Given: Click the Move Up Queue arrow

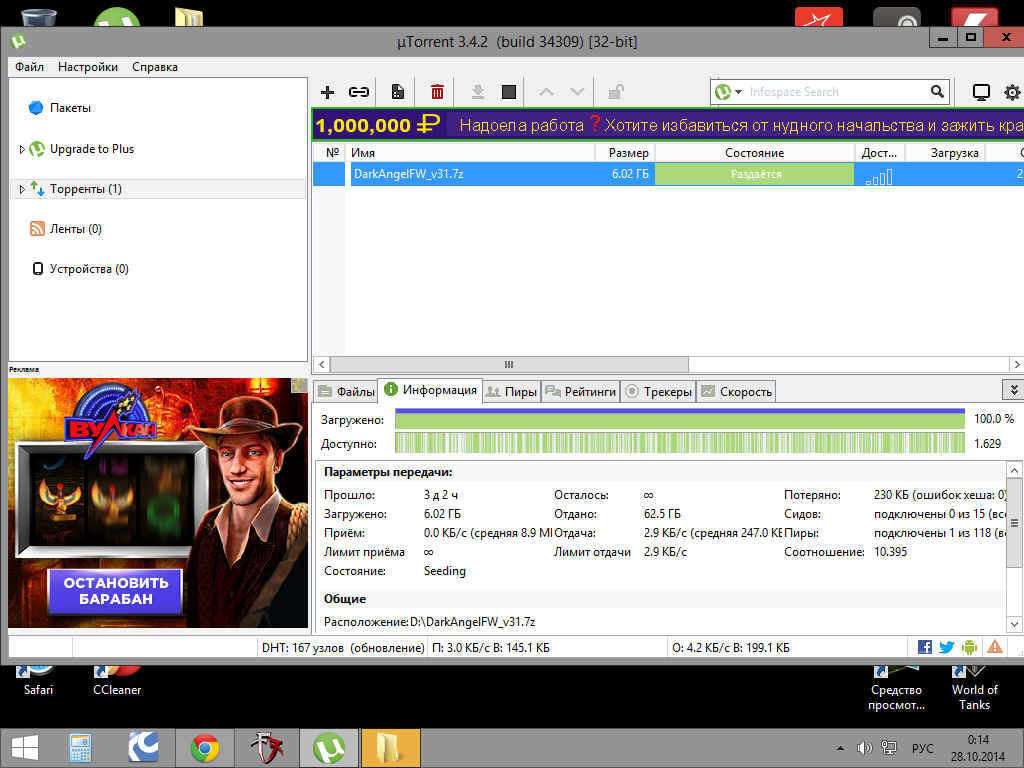Looking at the screenshot, I should point(546,92).
